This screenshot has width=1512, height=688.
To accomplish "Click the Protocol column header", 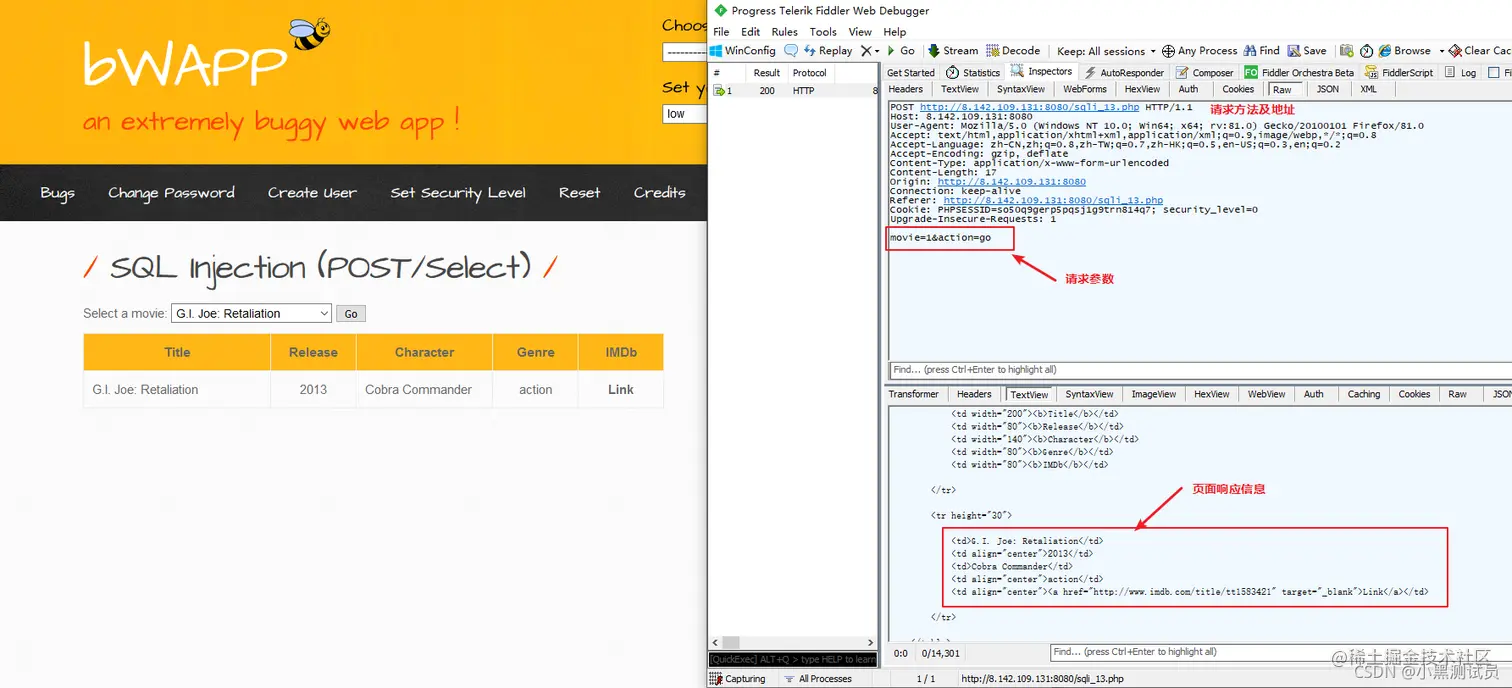I will [x=809, y=73].
